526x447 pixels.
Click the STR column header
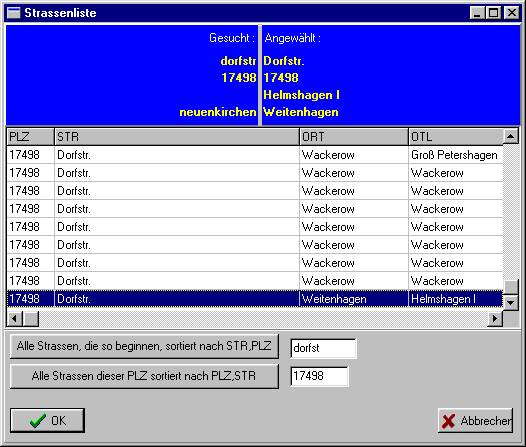point(176,136)
